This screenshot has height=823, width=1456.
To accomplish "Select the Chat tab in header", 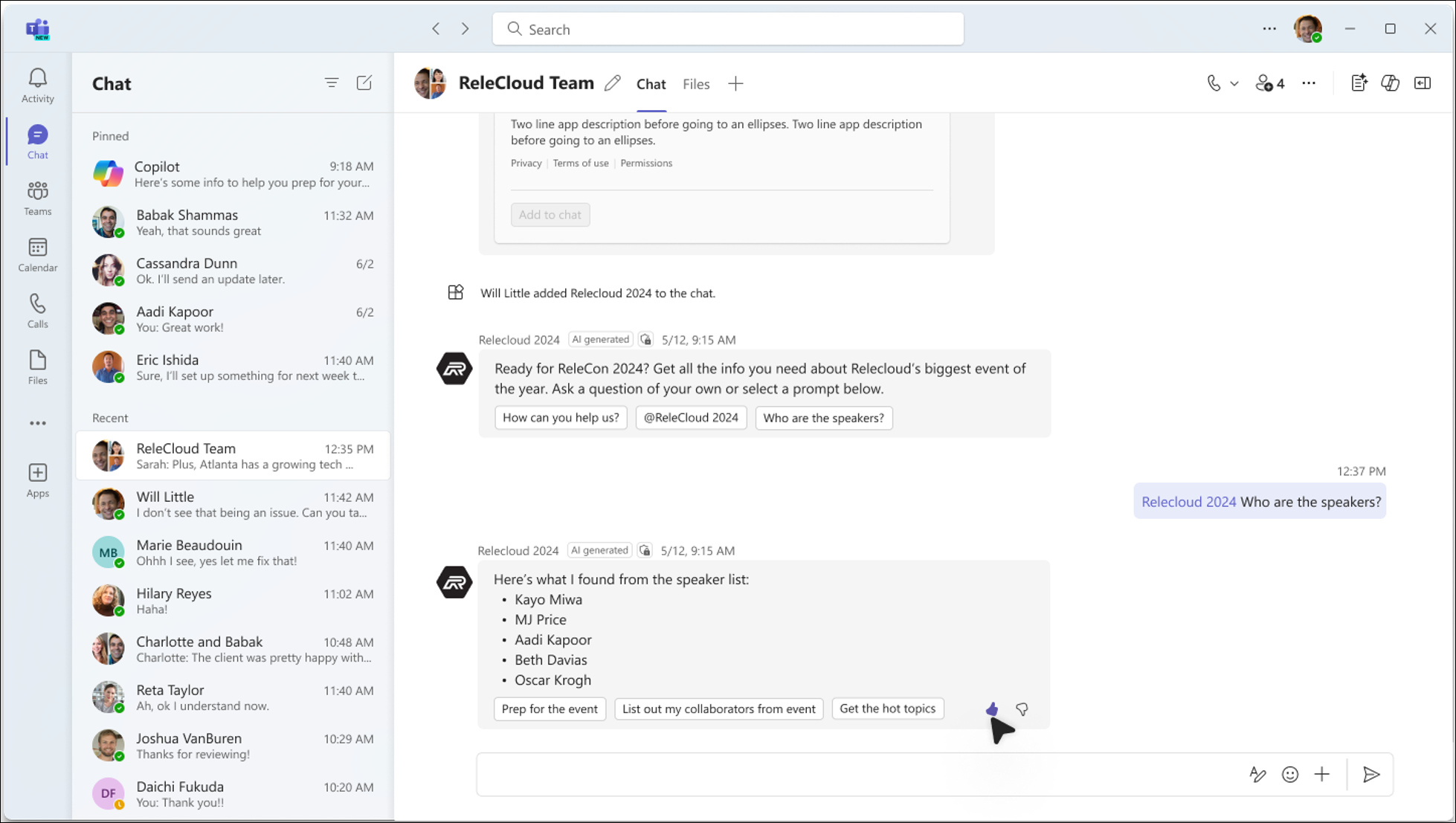I will pyautogui.click(x=651, y=83).
